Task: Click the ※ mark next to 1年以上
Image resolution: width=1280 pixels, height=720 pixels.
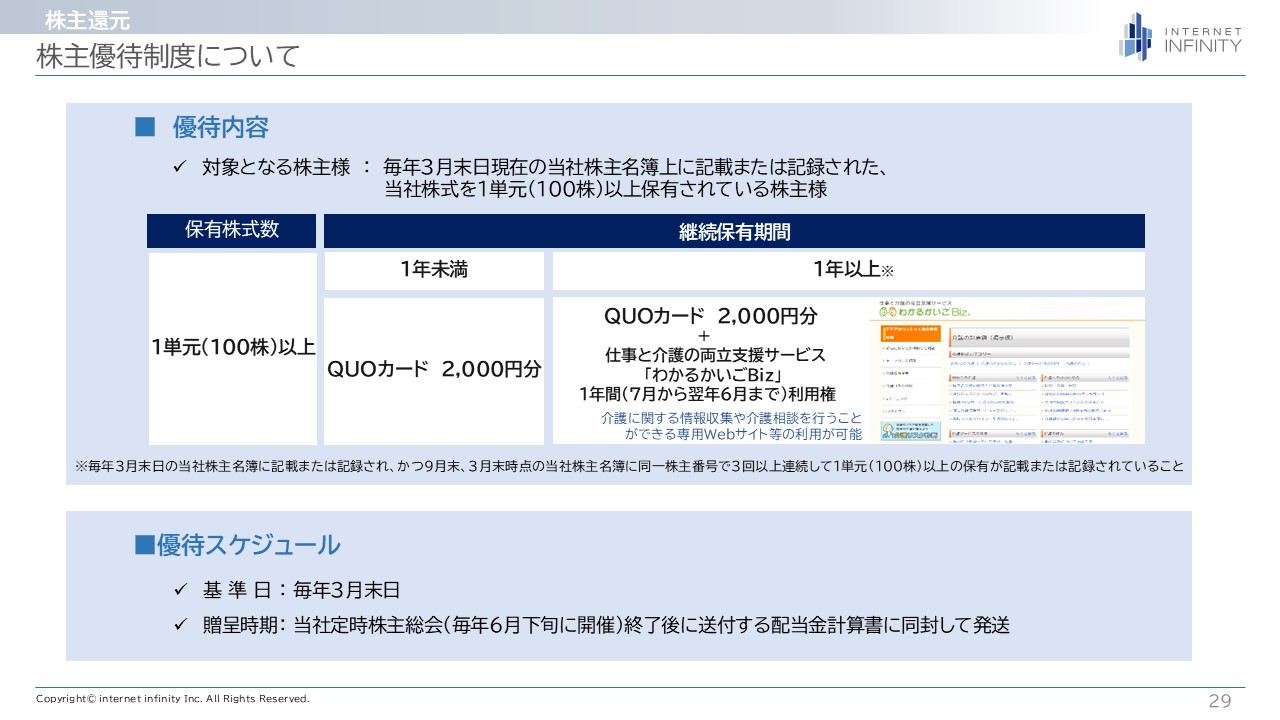Action: [887, 271]
